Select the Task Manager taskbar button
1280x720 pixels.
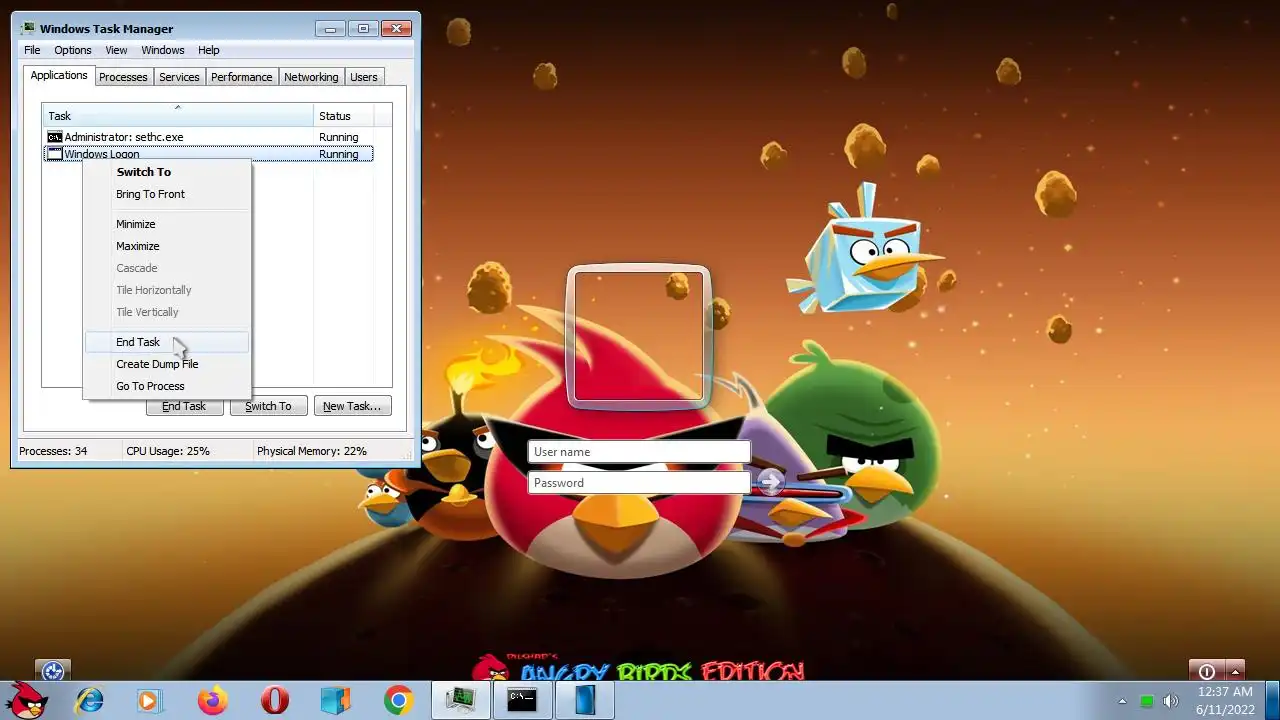click(461, 701)
